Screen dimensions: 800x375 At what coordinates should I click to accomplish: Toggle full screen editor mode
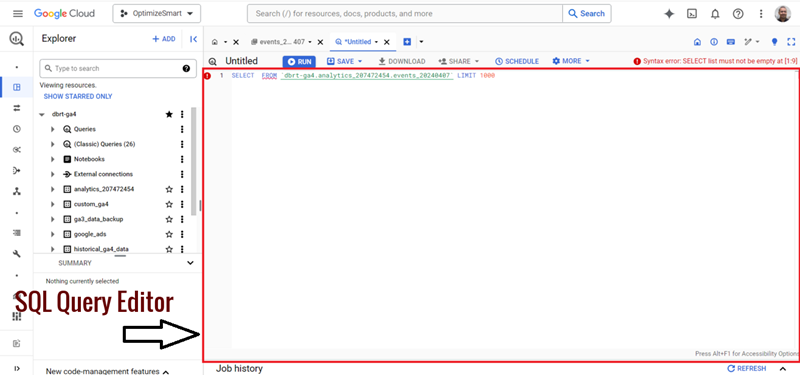coord(791,42)
